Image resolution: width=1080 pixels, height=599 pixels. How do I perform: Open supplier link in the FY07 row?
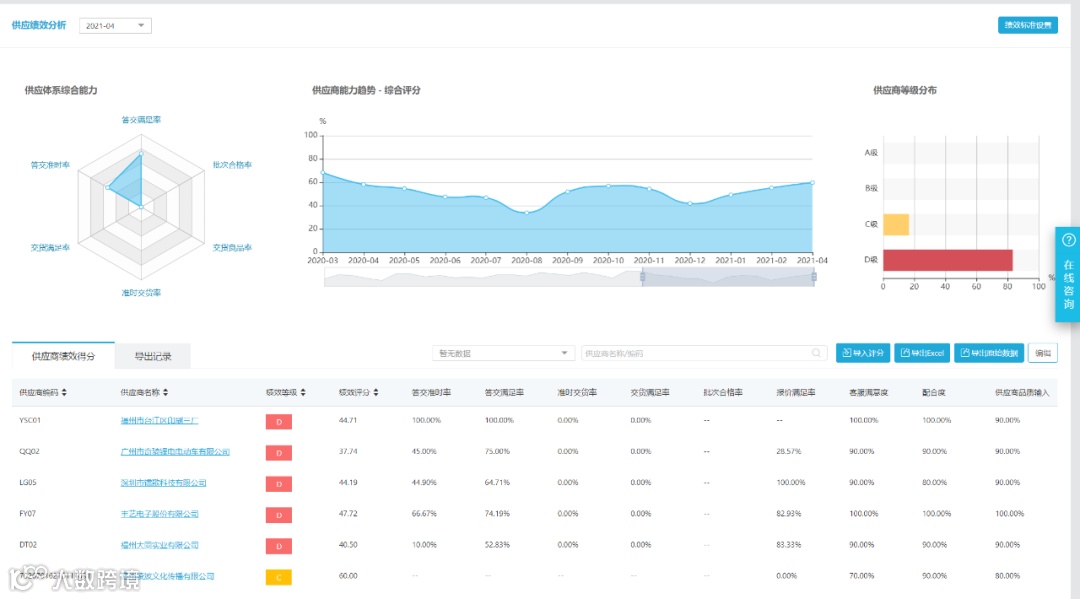click(x=159, y=514)
